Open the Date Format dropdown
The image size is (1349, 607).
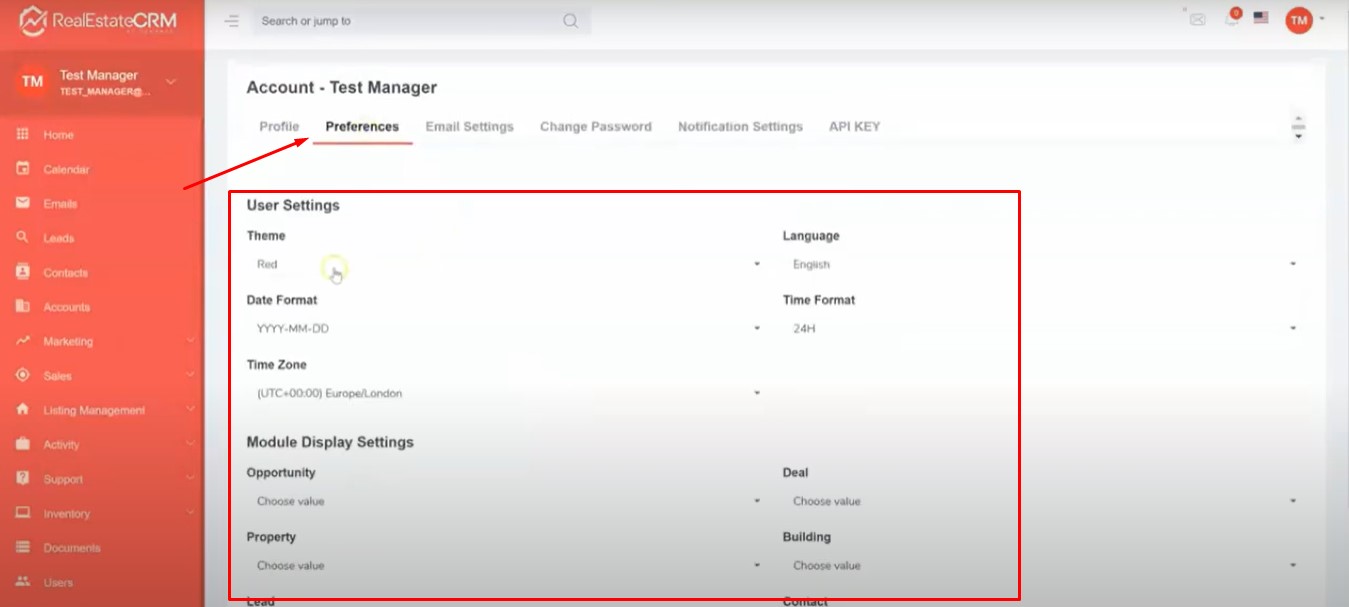click(x=505, y=329)
